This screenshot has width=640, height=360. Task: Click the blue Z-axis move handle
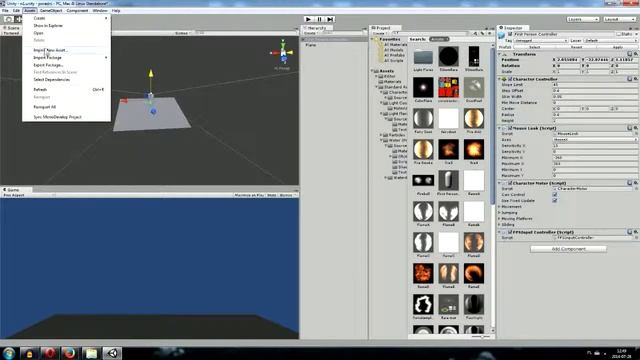[153, 111]
